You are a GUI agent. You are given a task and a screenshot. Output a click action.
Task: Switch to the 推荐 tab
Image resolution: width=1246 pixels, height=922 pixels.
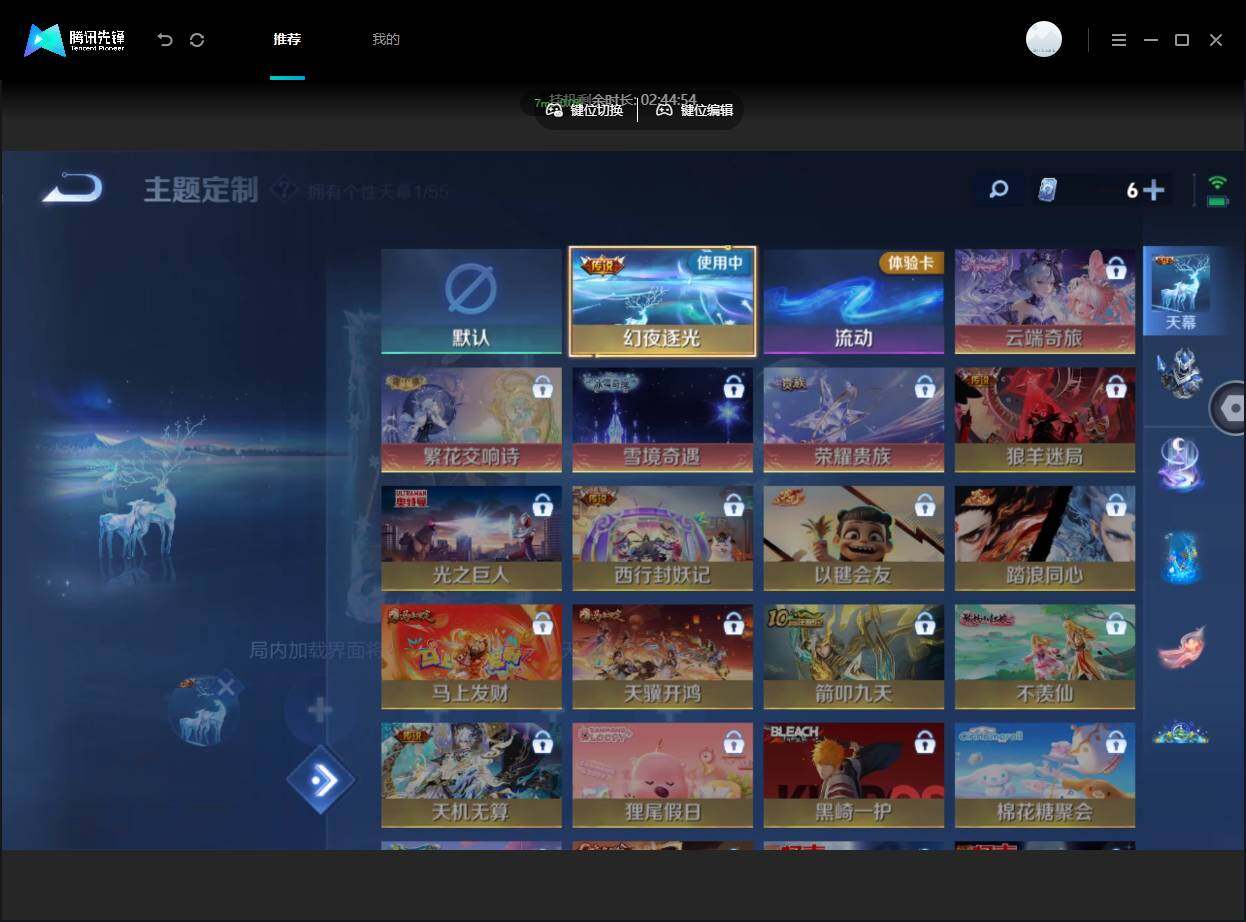(x=287, y=40)
